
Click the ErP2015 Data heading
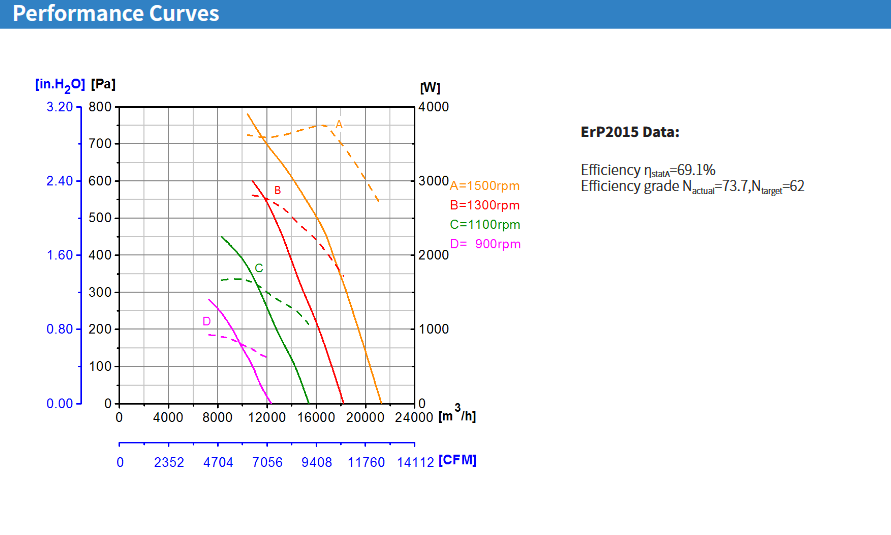pos(630,131)
